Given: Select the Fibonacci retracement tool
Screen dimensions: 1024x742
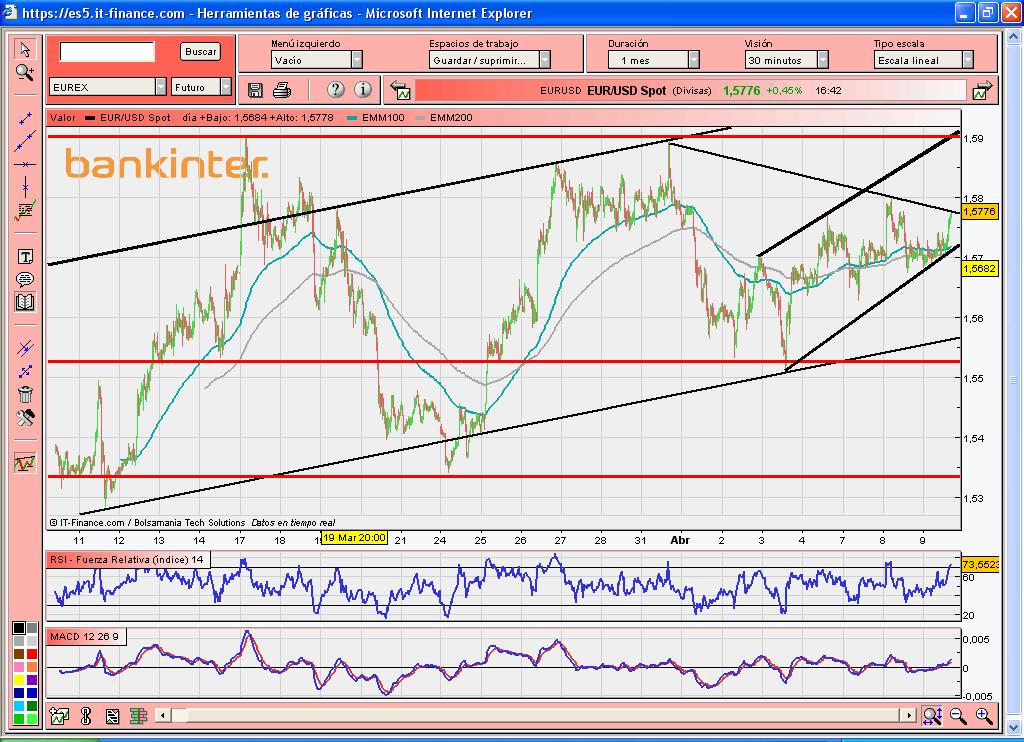Looking at the screenshot, I should pyautogui.click(x=25, y=210).
